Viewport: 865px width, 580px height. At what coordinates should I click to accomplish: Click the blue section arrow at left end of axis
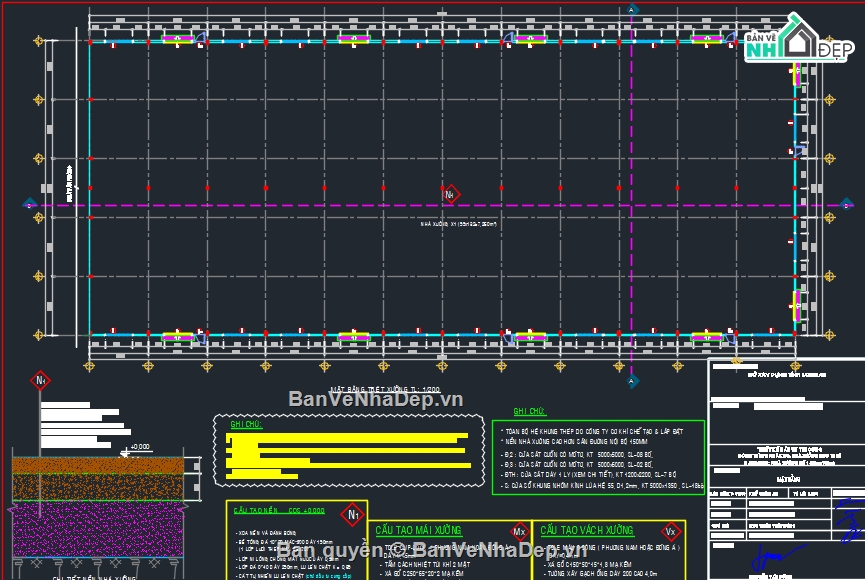pyautogui.click(x=27, y=205)
